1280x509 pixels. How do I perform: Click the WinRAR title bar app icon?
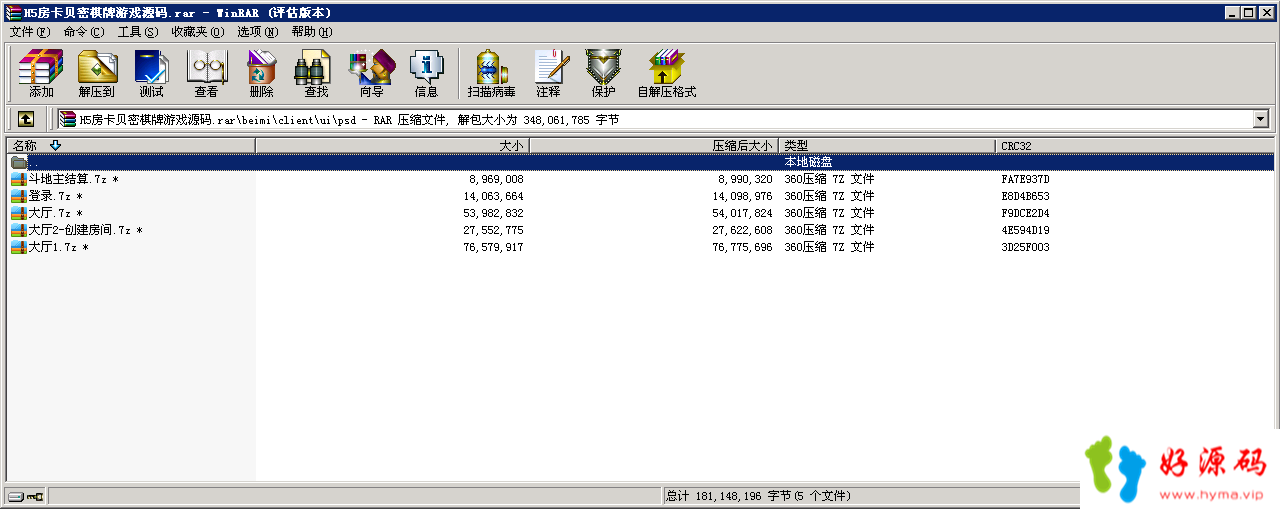click(12, 13)
